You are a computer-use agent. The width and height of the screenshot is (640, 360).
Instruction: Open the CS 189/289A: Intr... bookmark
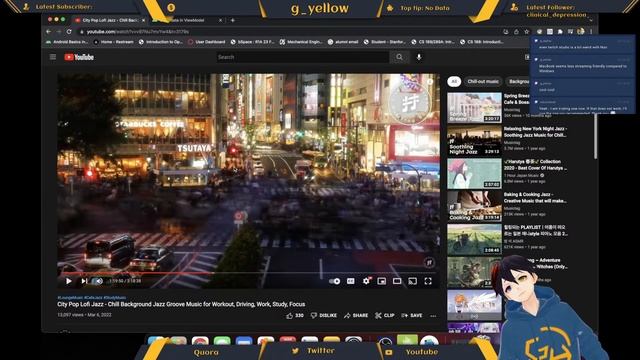pos(433,42)
